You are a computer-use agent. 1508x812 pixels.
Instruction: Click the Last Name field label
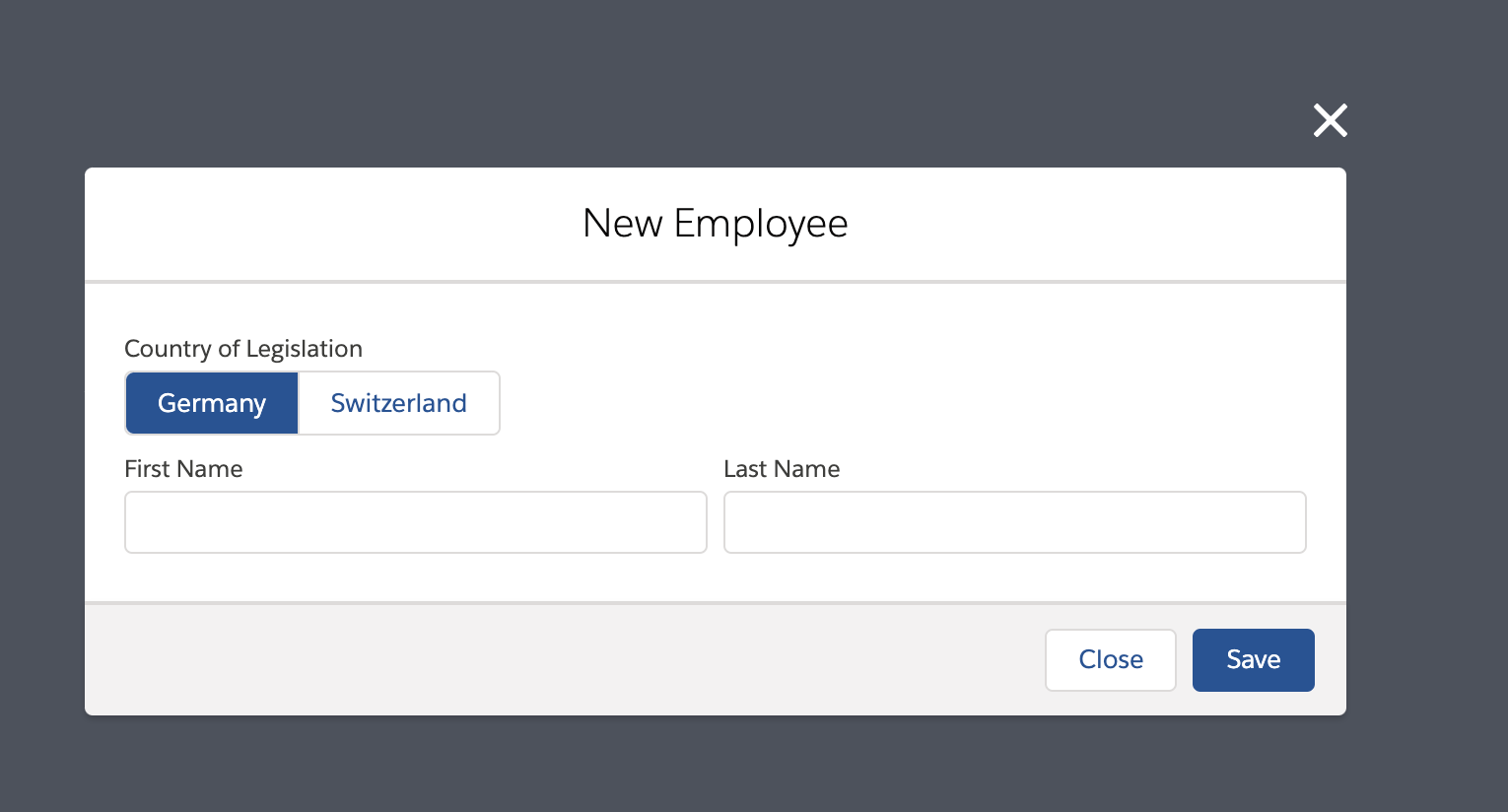click(782, 469)
